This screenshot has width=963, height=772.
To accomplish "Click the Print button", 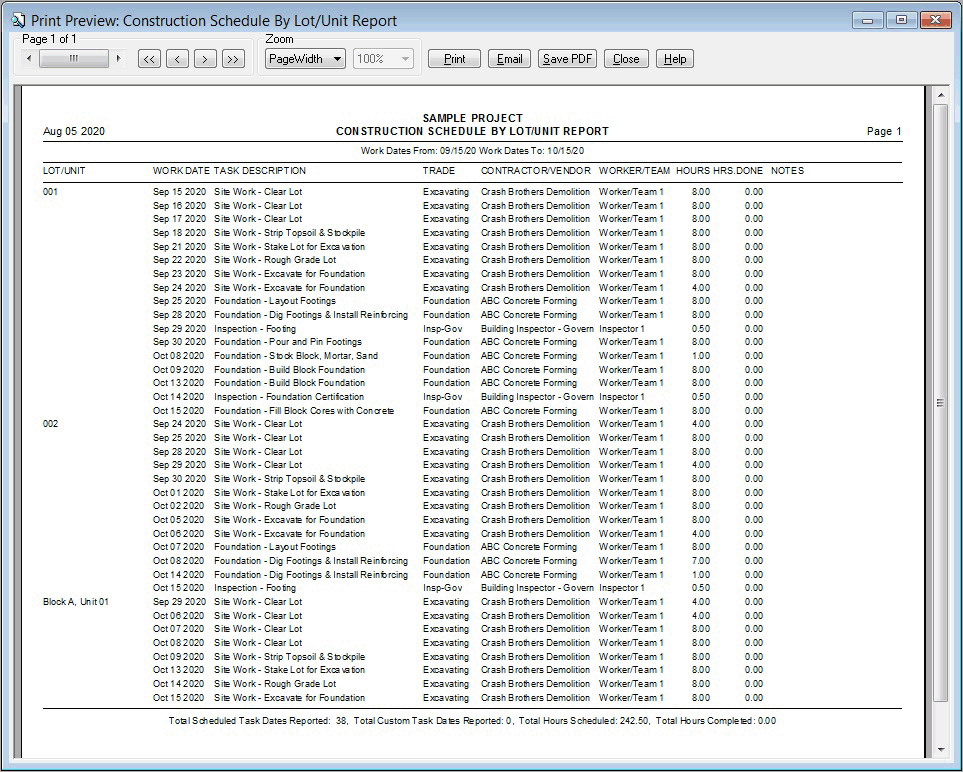I will click(x=454, y=59).
